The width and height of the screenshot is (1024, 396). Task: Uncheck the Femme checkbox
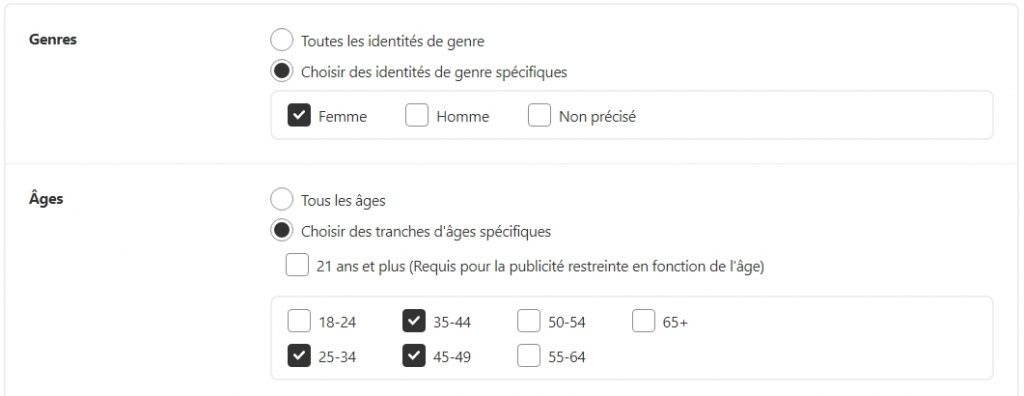point(298,116)
